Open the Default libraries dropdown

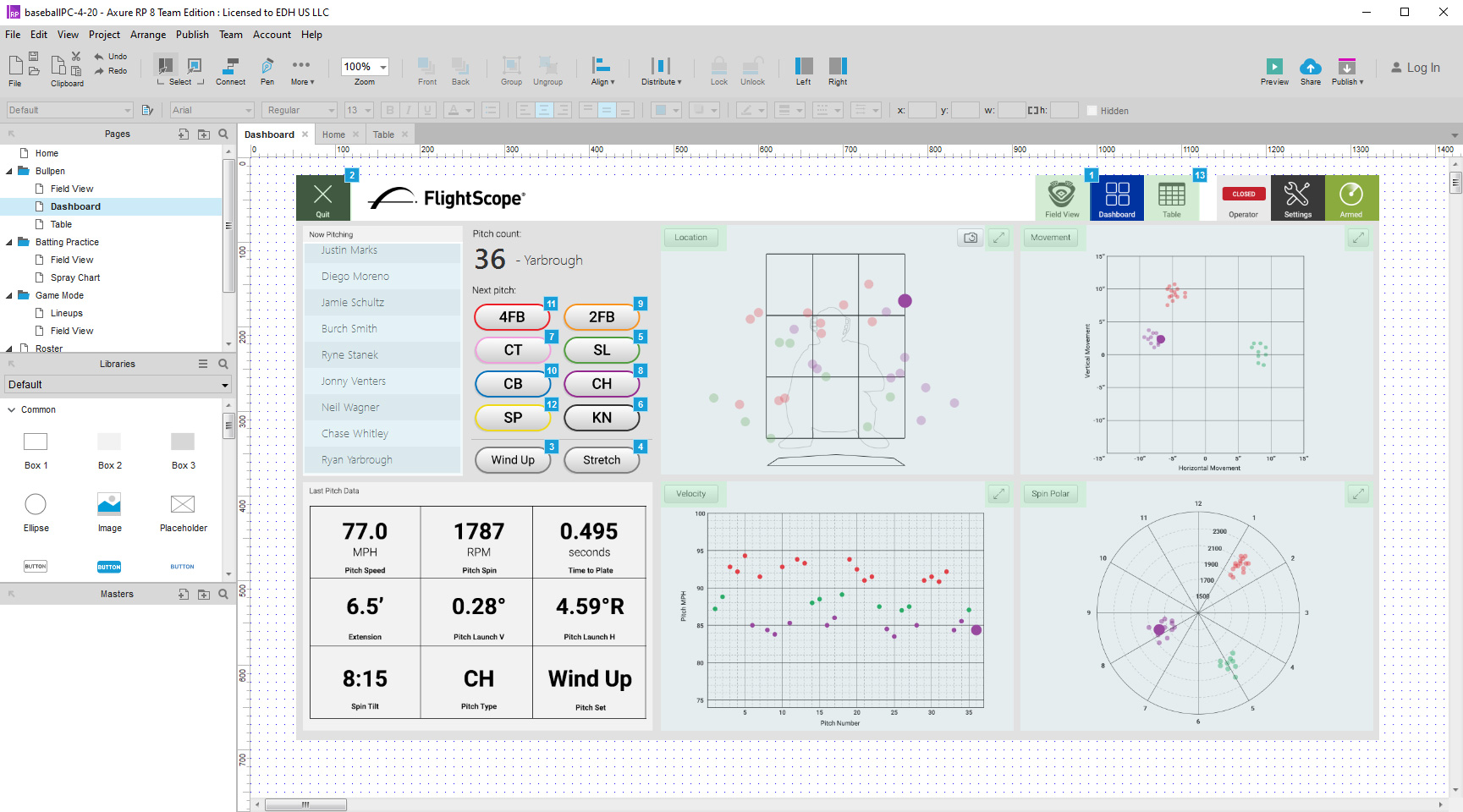[x=118, y=385]
